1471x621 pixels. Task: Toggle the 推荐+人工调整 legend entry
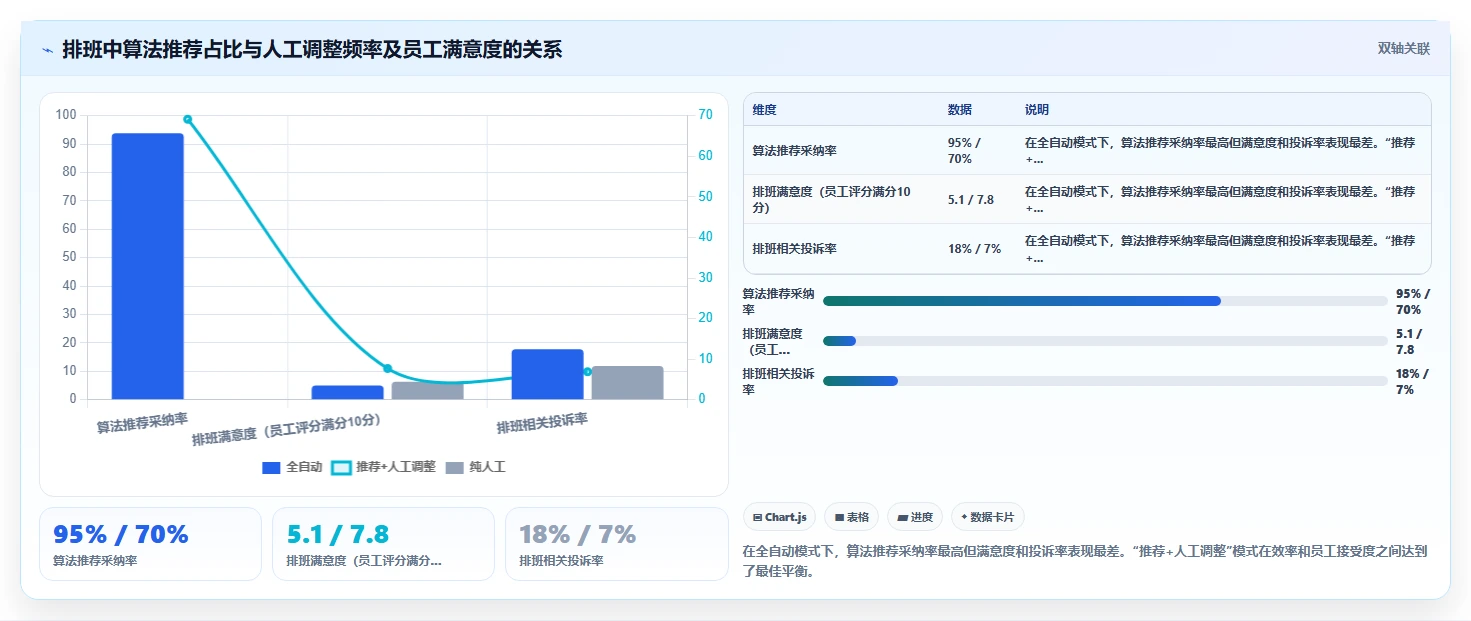coord(383,467)
